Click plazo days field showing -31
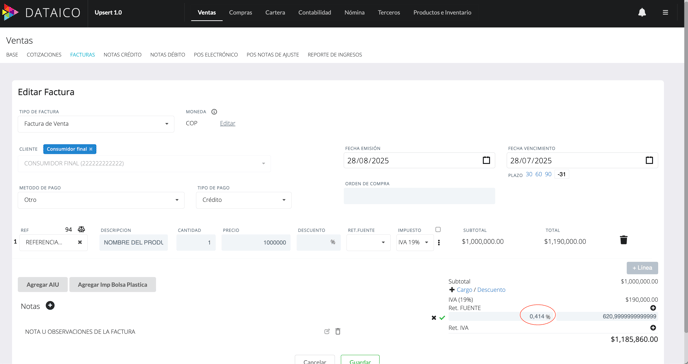 click(x=562, y=174)
